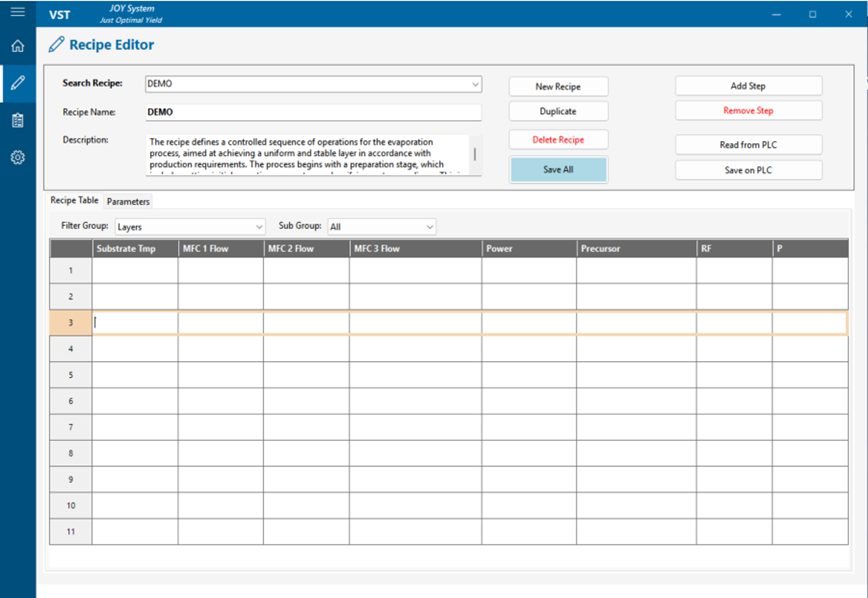
Task: Click Substrate Tmp cell in row 1
Action: (x=135, y=271)
